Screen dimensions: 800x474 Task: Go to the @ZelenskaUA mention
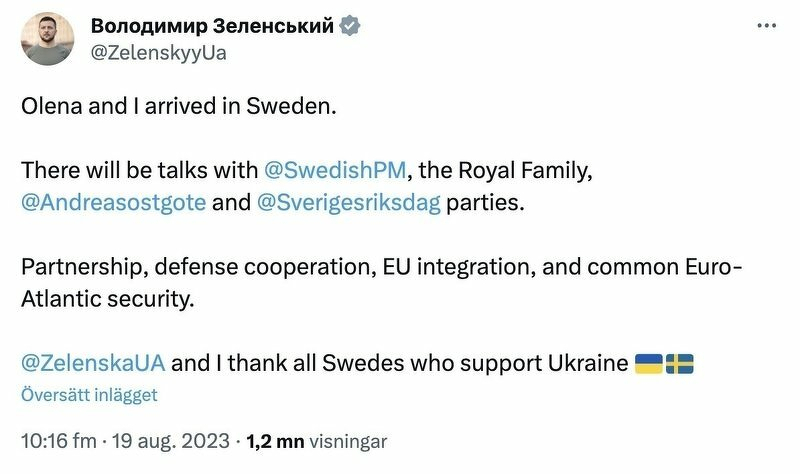pyautogui.click(x=92, y=362)
